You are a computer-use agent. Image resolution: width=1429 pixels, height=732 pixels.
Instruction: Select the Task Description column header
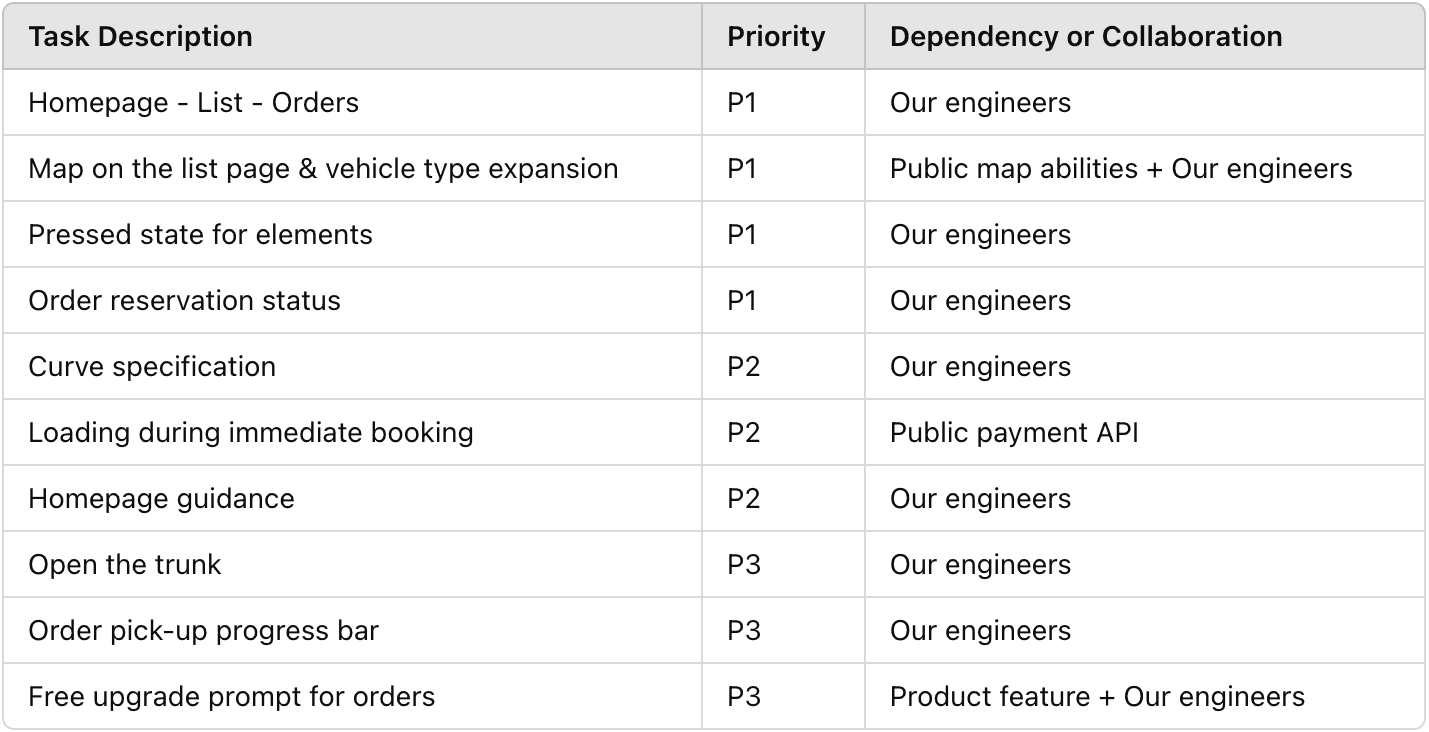352,37
